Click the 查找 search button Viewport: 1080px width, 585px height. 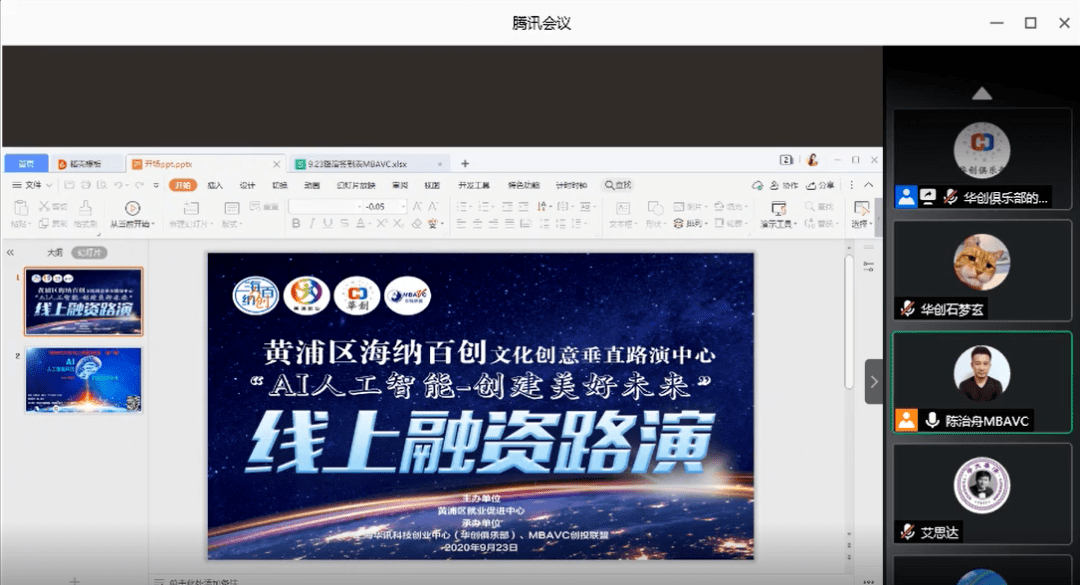(617, 185)
